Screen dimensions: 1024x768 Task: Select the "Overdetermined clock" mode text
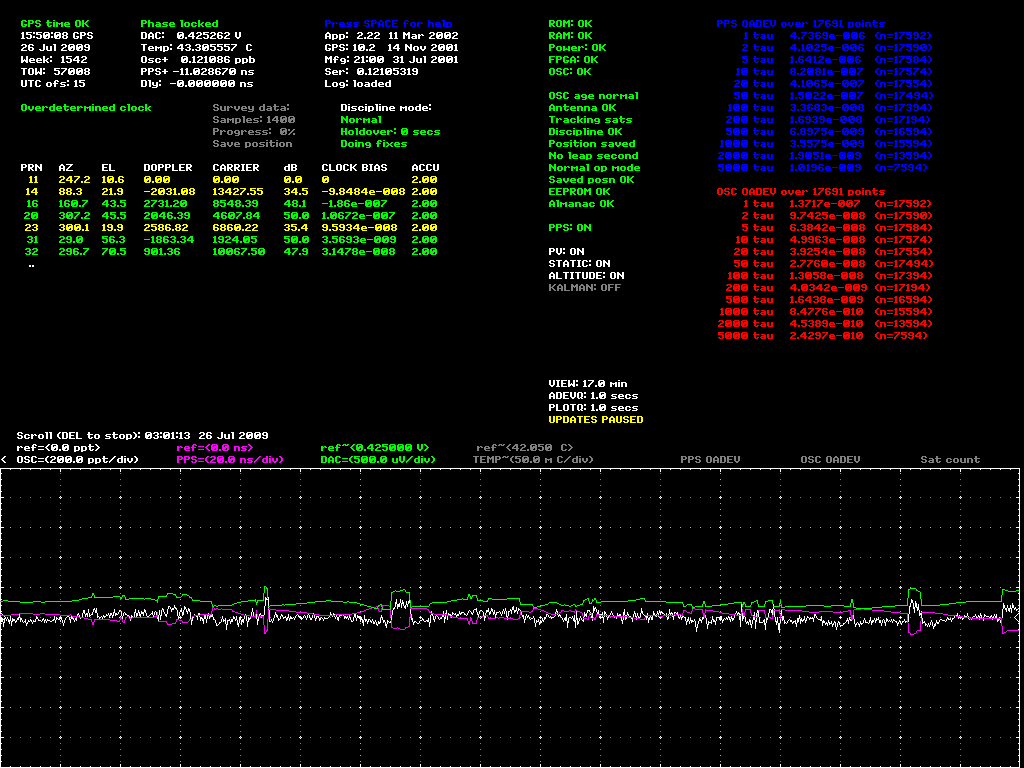coord(86,108)
